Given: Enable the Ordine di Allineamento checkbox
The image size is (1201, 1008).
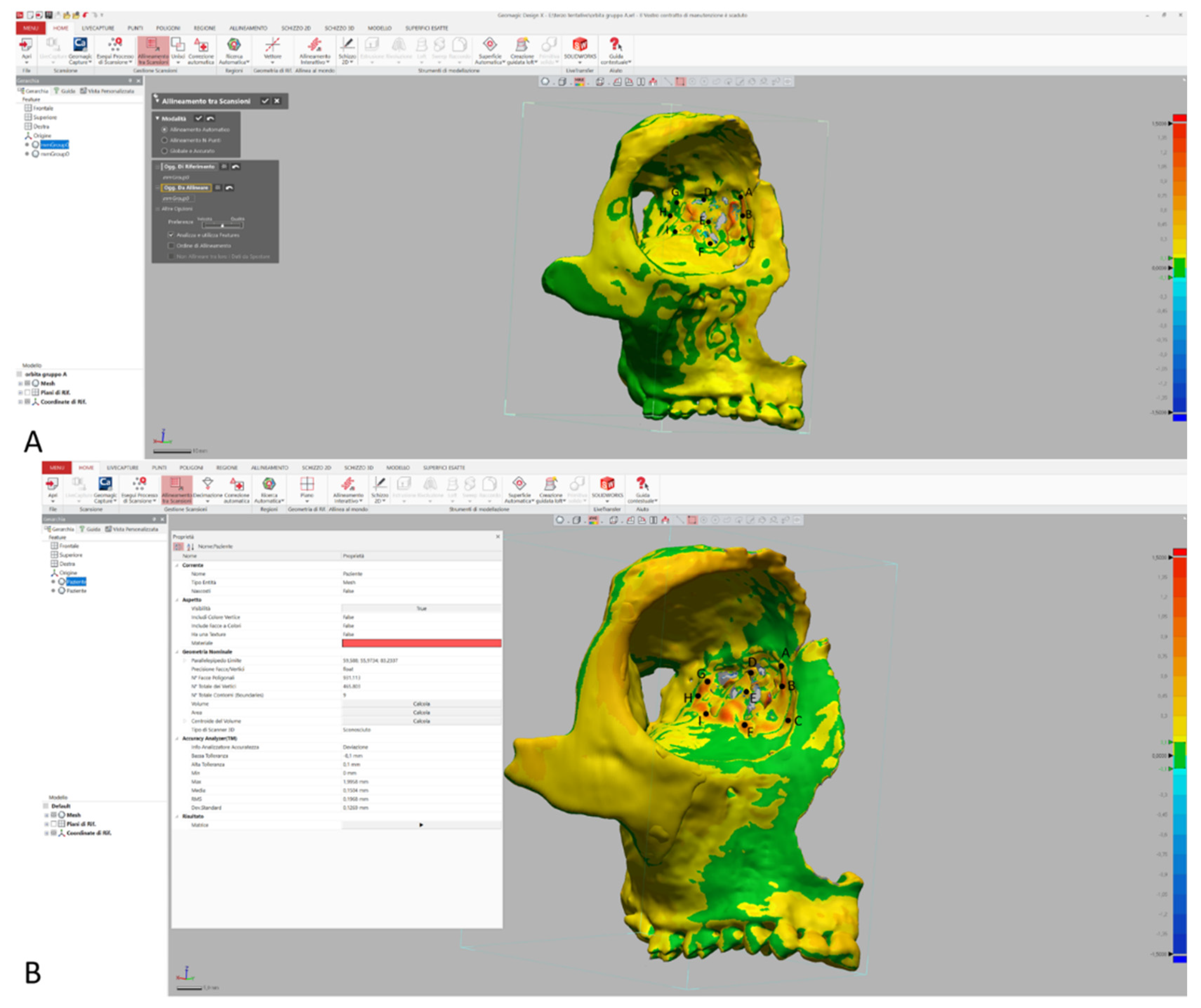Looking at the screenshot, I should pyautogui.click(x=171, y=245).
